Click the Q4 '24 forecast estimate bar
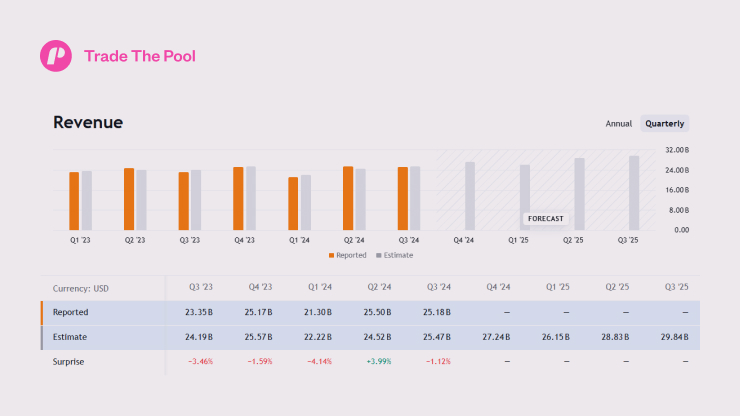The height and width of the screenshot is (416, 740). [x=470, y=196]
